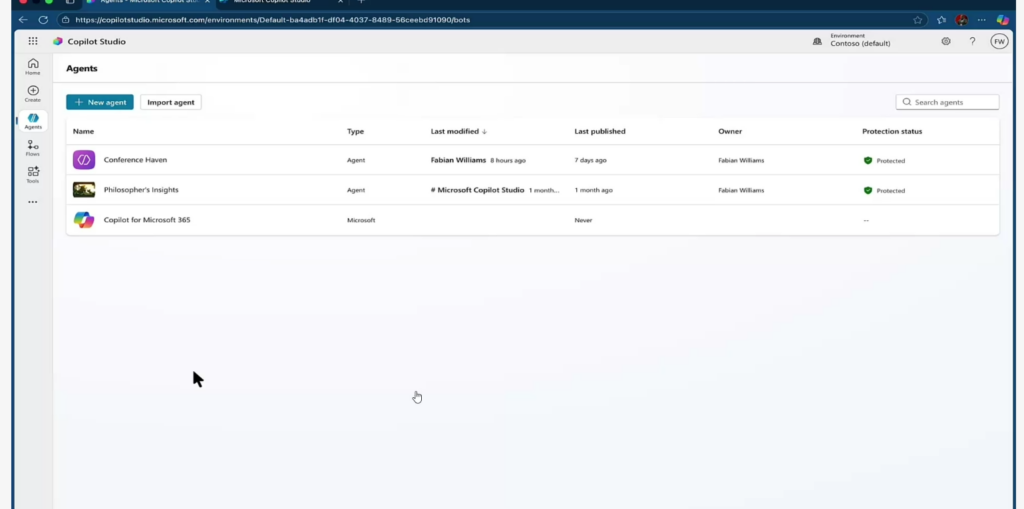Image resolution: width=1024 pixels, height=509 pixels.
Task: Select the Agents icon in sidebar
Action: click(x=33, y=121)
